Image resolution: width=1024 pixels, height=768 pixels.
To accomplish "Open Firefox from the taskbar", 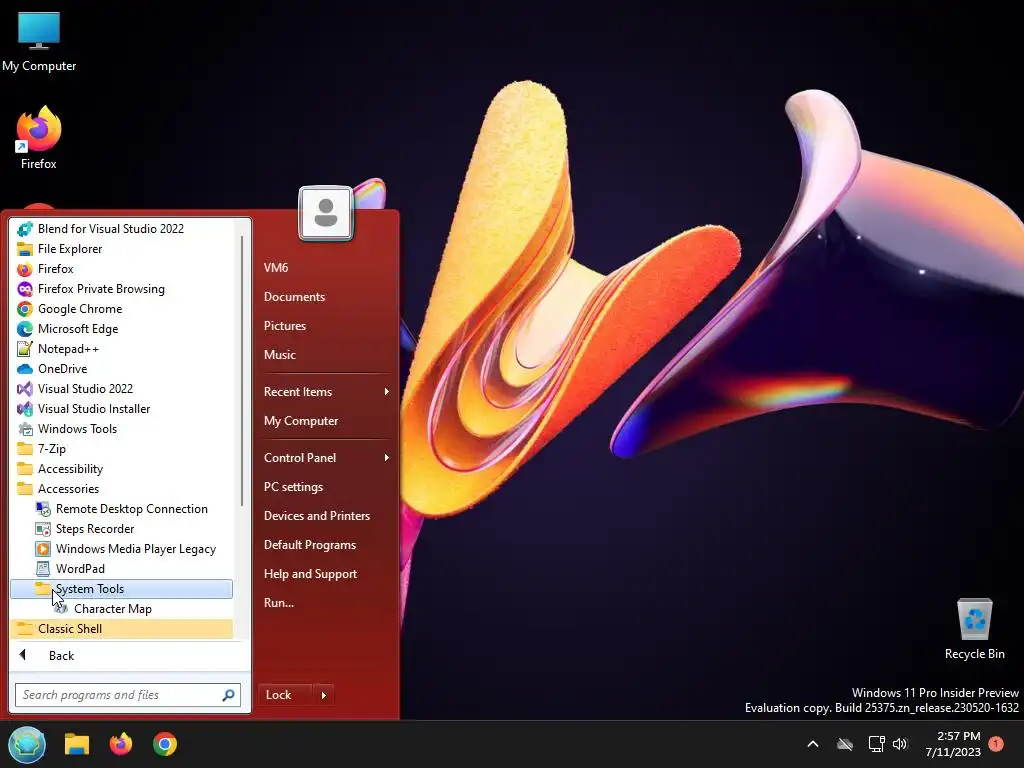I will pos(121,744).
